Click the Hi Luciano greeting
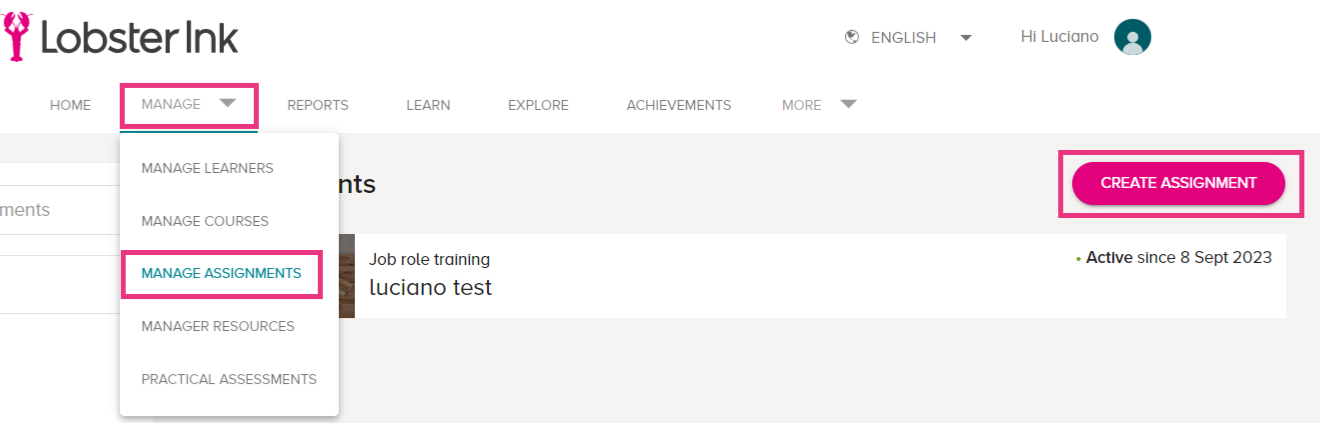The image size is (1320, 423). [1059, 37]
